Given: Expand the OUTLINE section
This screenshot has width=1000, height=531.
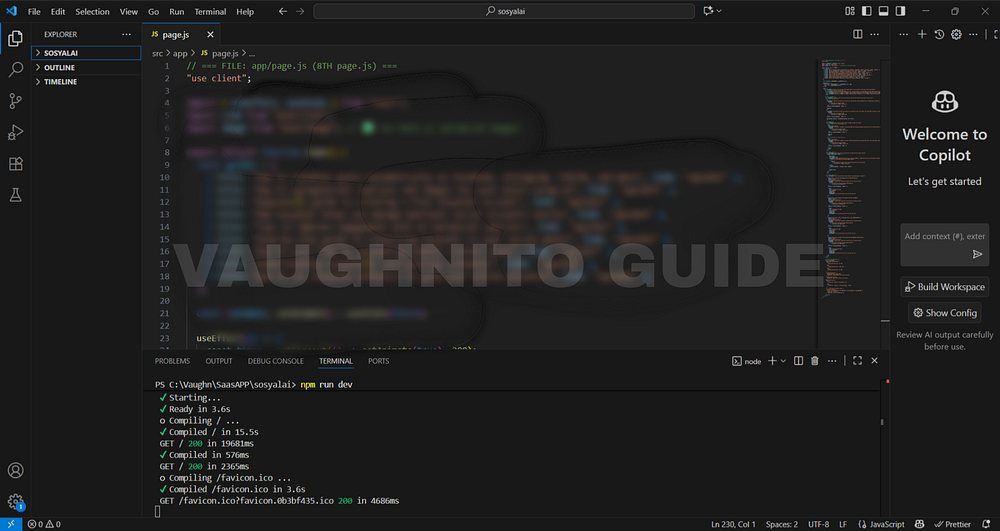Looking at the screenshot, I should pos(86,68).
